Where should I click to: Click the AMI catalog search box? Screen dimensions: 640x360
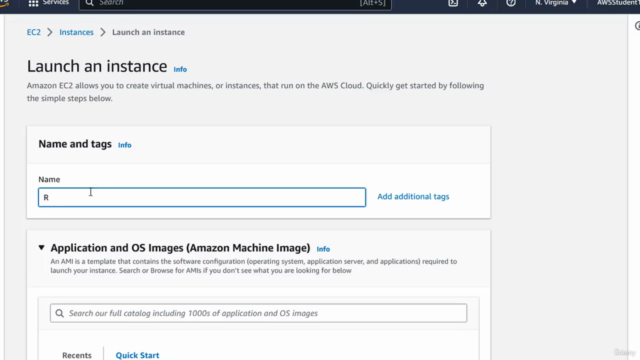point(258,313)
